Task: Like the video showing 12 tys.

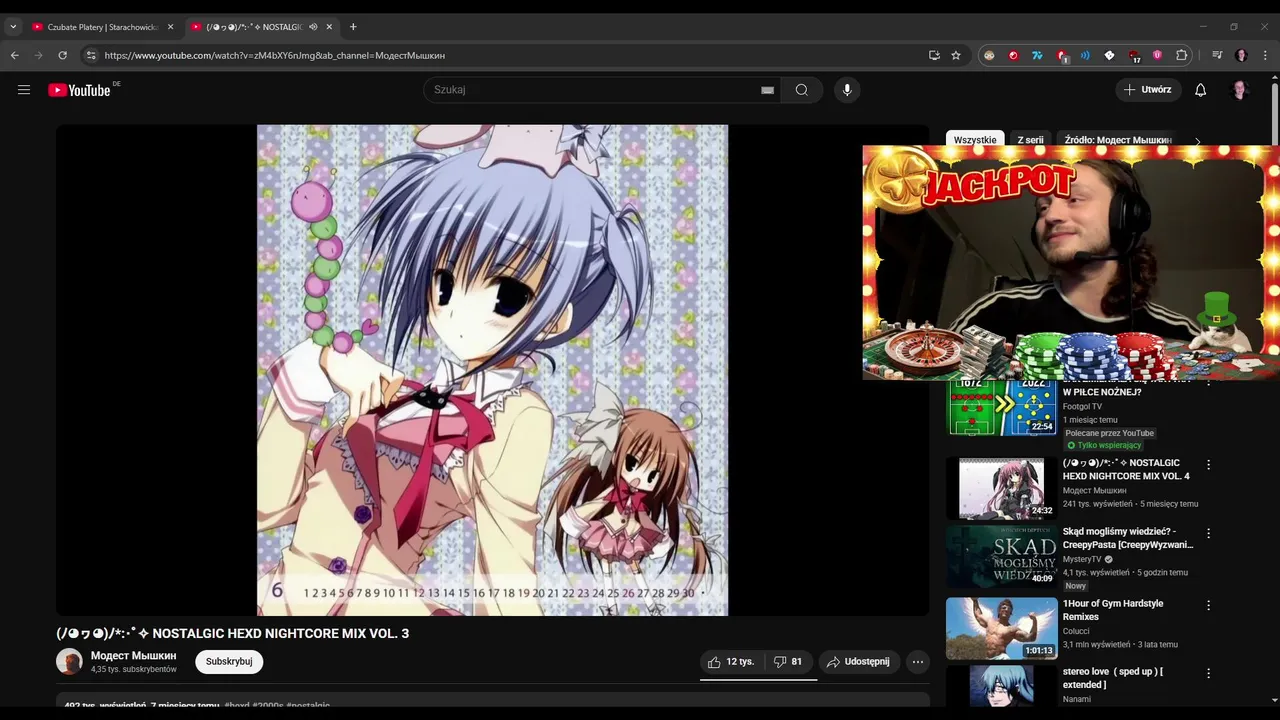Action: click(731, 661)
